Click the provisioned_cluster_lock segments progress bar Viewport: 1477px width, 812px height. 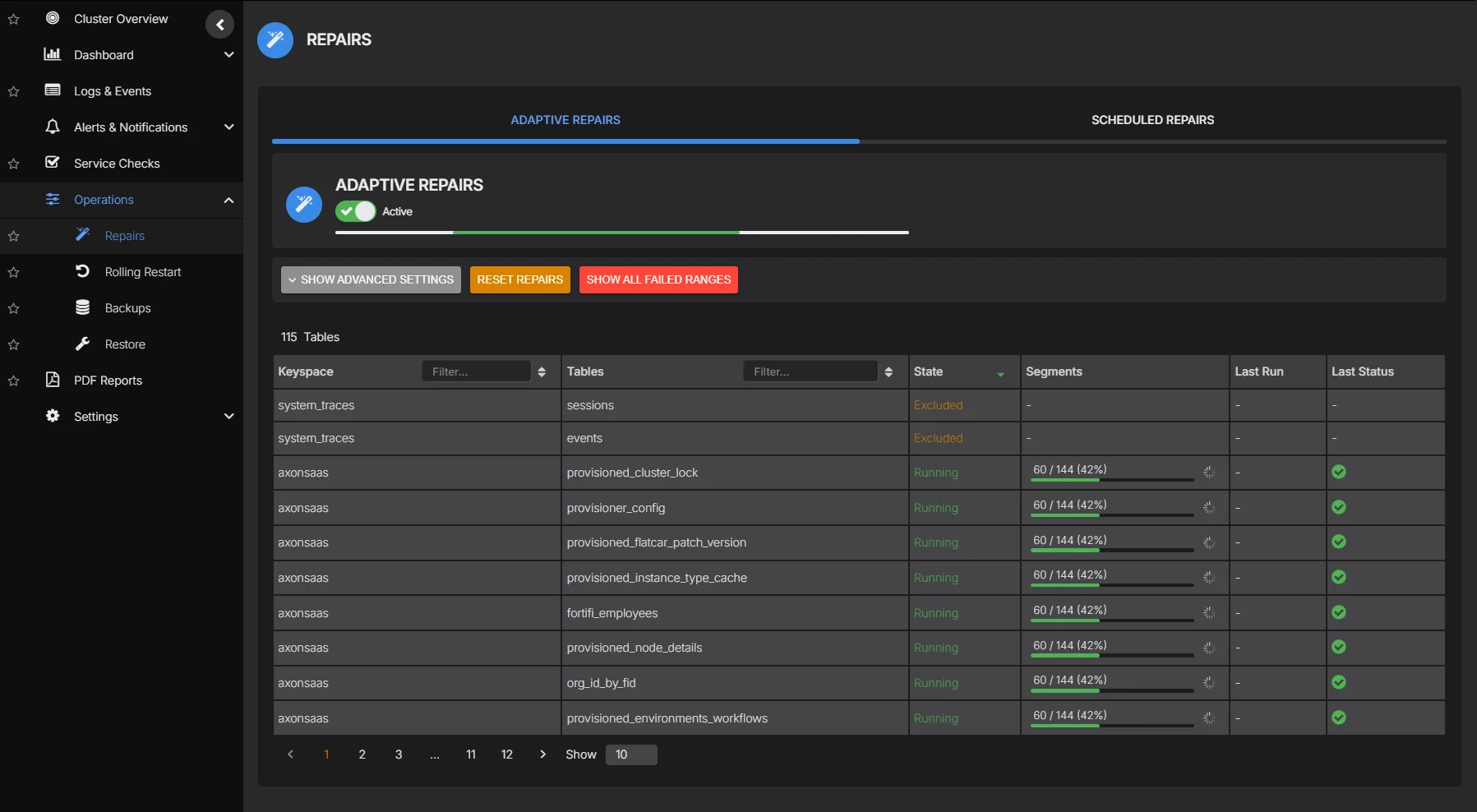tap(1111, 480)
